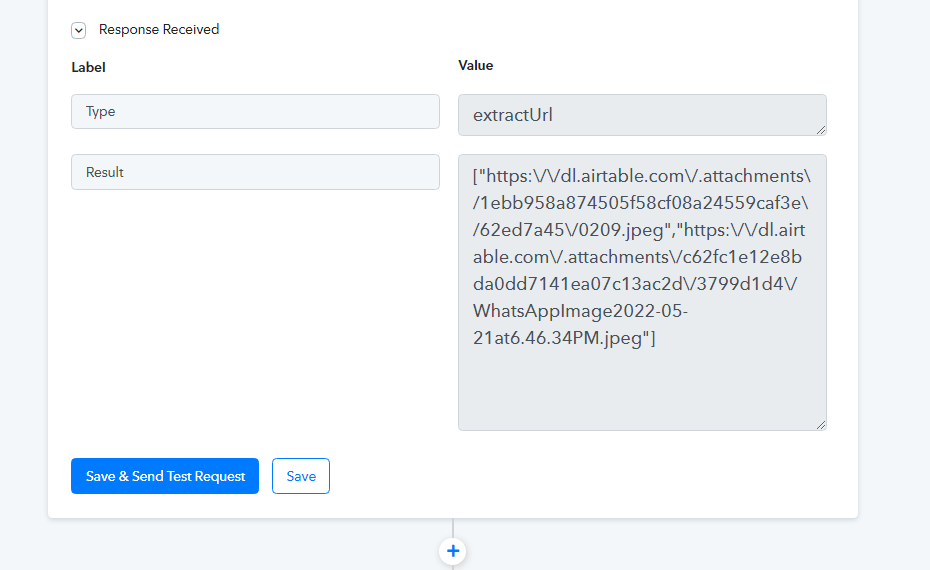This screenshot has height=570, width=930.
Task: Click the white Save button
Action: pyautogui.click(x=301, y=476)
